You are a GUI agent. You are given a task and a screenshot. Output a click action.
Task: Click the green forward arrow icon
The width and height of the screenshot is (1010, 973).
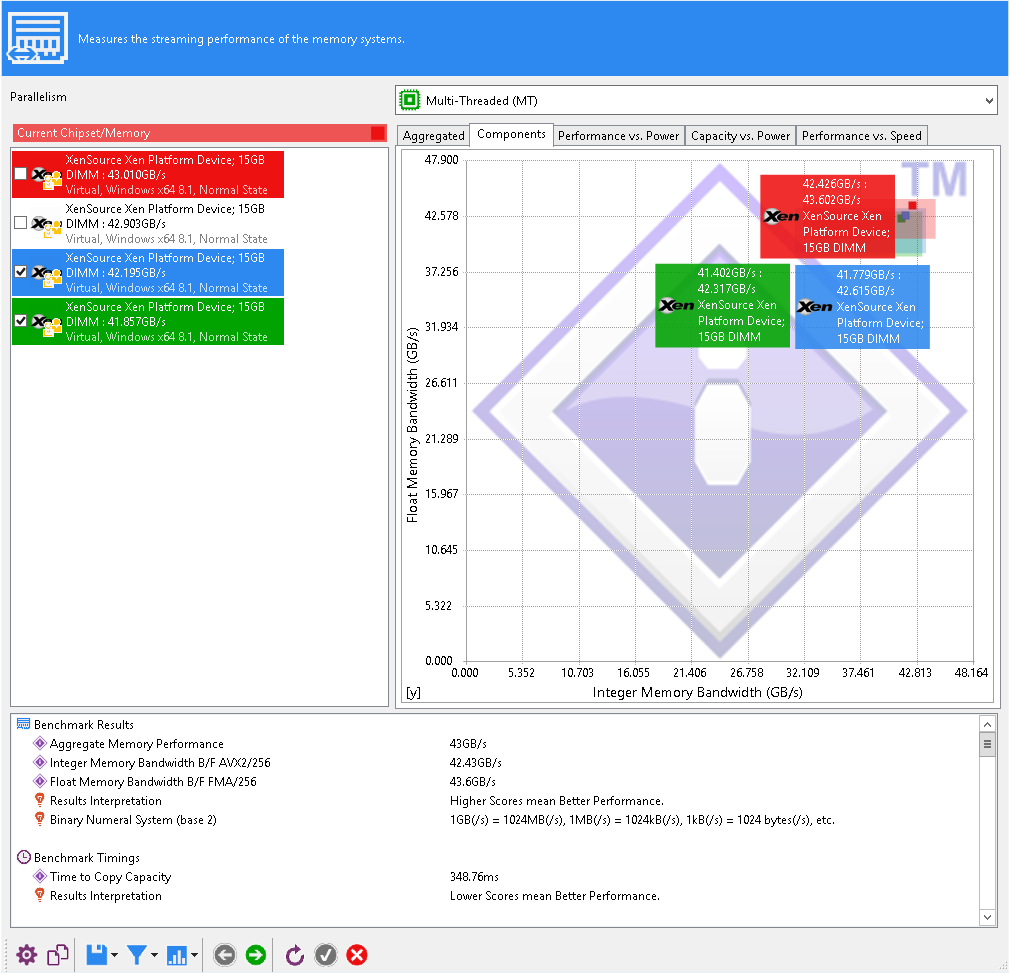(x=256, y=955)
